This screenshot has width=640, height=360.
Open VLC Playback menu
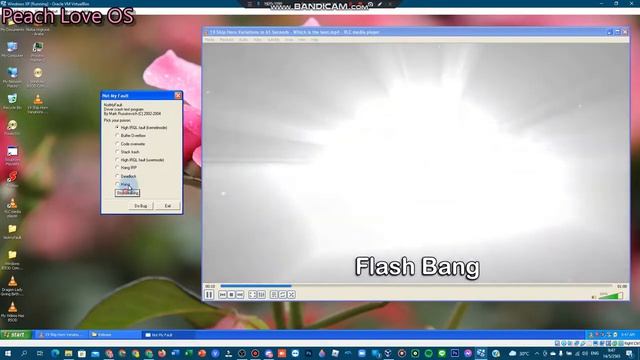(227, 40)
